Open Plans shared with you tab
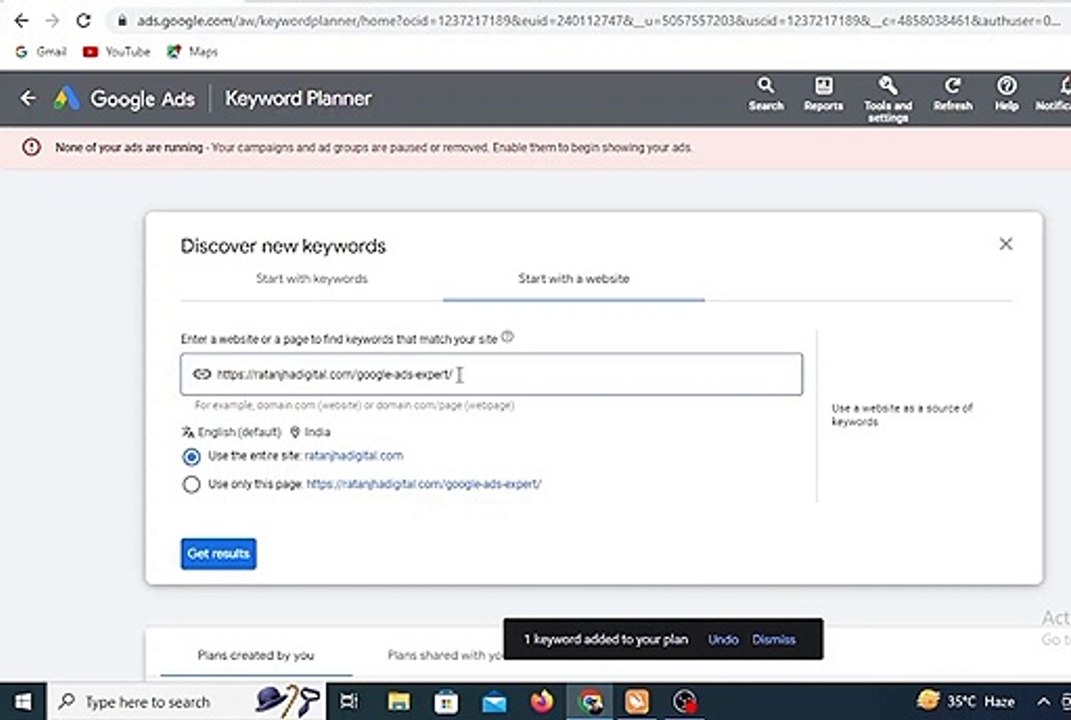This screenshot has width=1071, height=720. pos(446,655)
